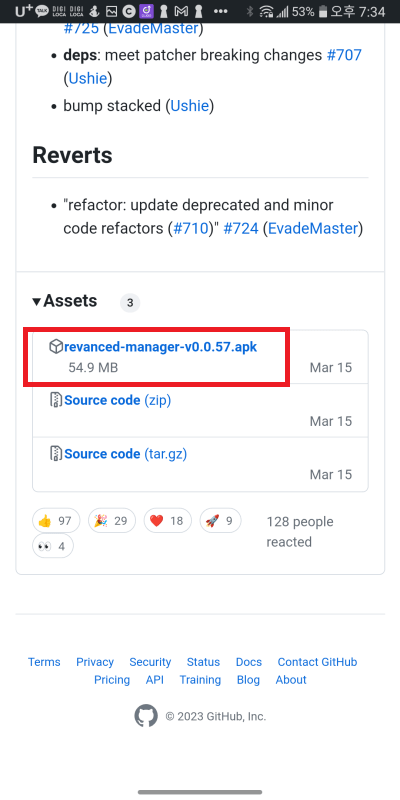Screen dimensions: 400x800
Task: Tap the three-dots more notifications icon
Action: click(220, 12)
